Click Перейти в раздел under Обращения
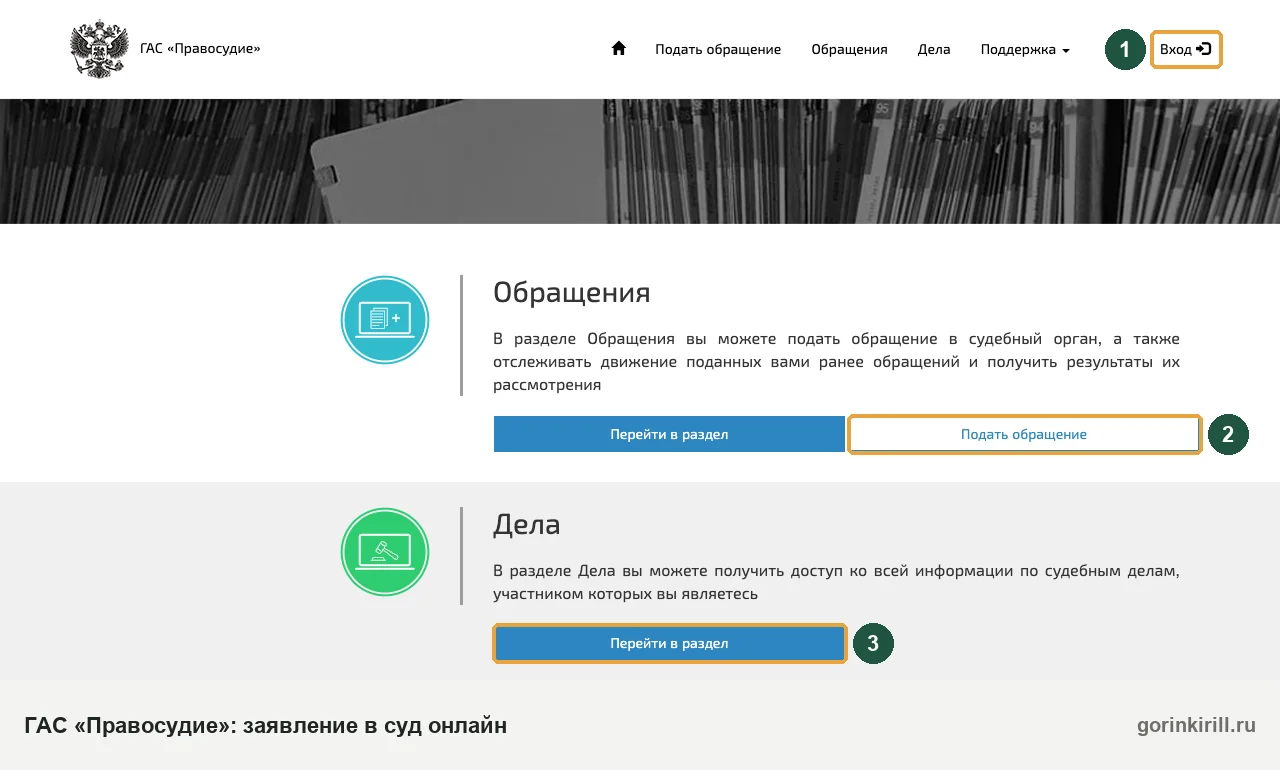This screenshot has width=1280, height=770. [x=669, y=434]
